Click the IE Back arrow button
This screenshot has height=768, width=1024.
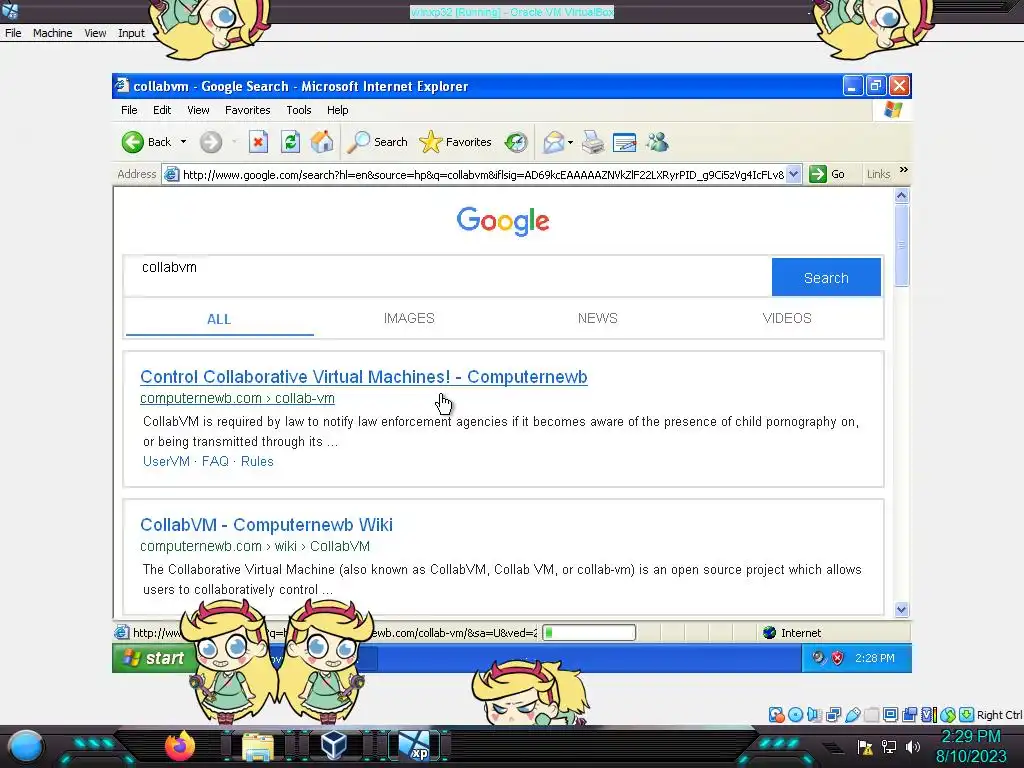tap(133, 142)
